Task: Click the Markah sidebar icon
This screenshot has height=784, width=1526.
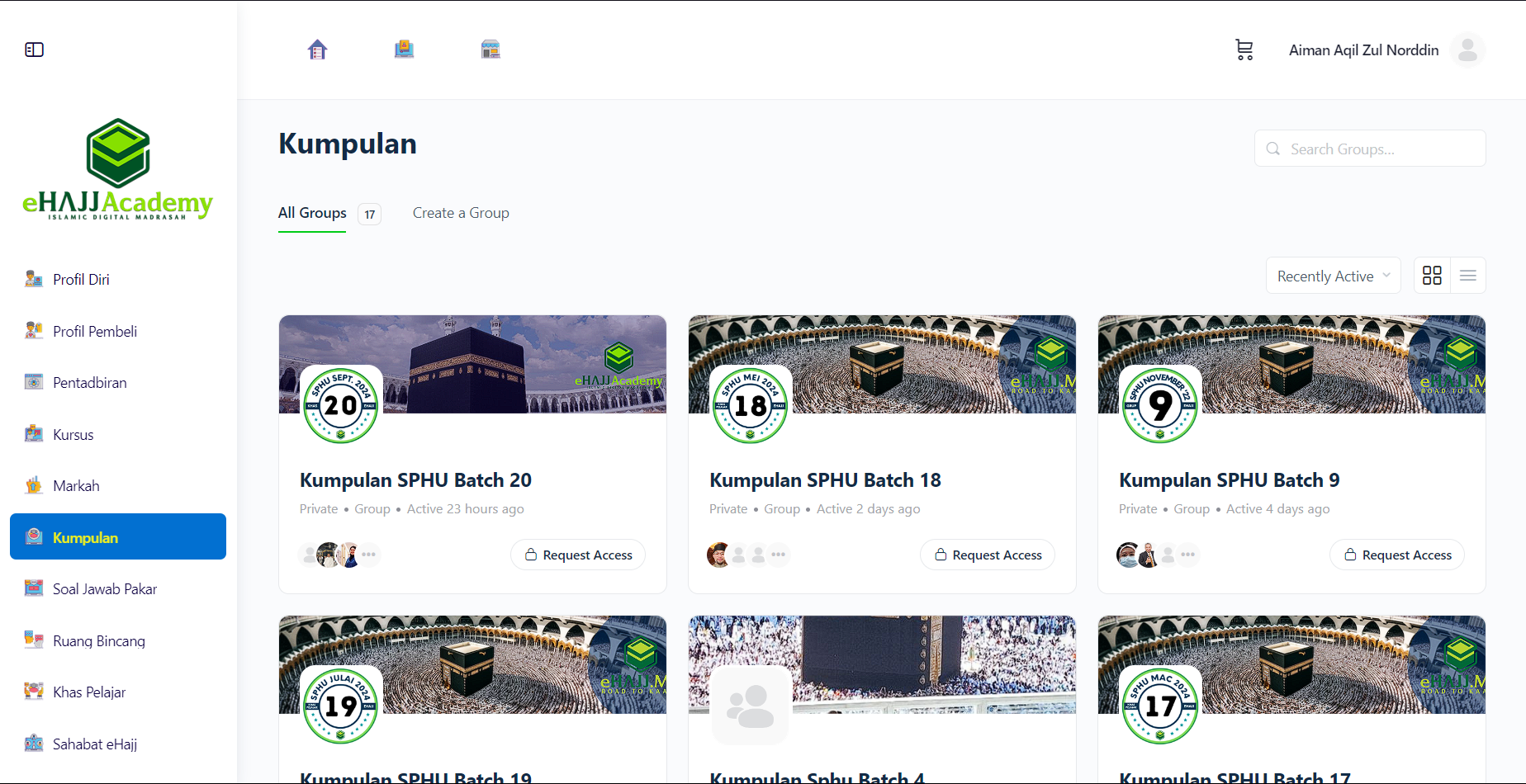Action: point(34,485)
